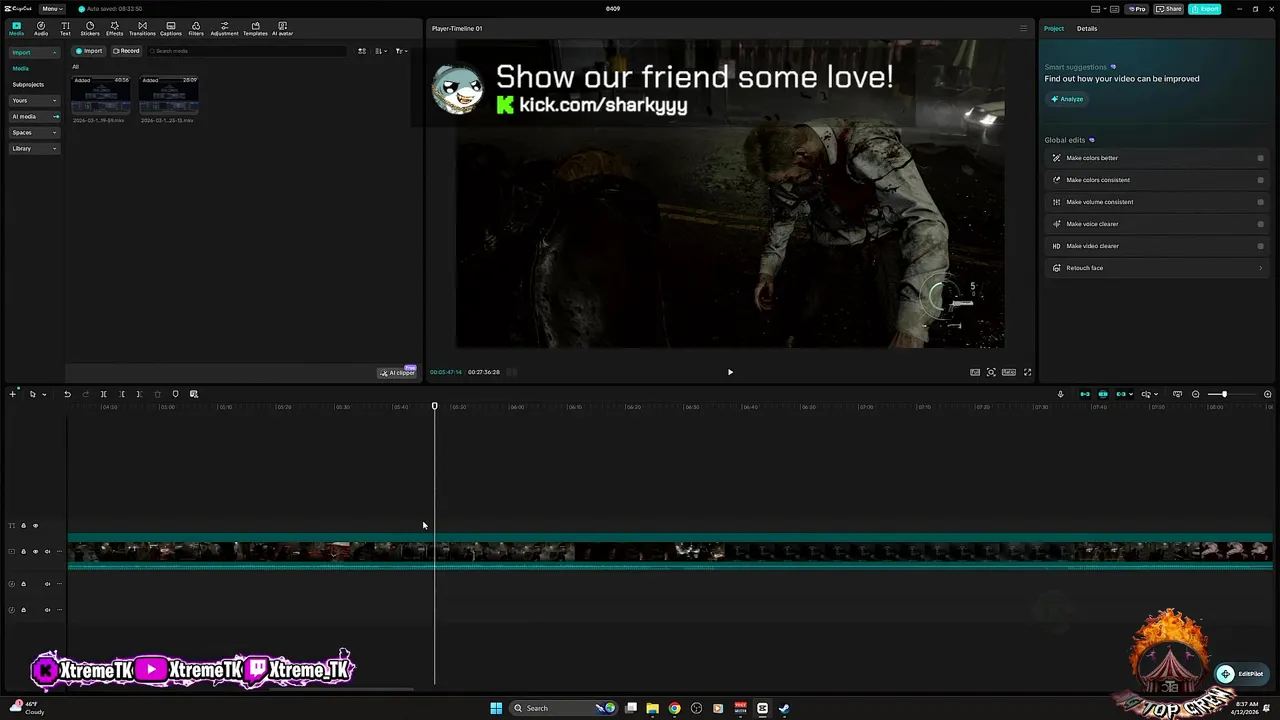The width and height of the screenshot is (1280, 720).
Task: Toggle Make voice clearer
Action: 1260,224
